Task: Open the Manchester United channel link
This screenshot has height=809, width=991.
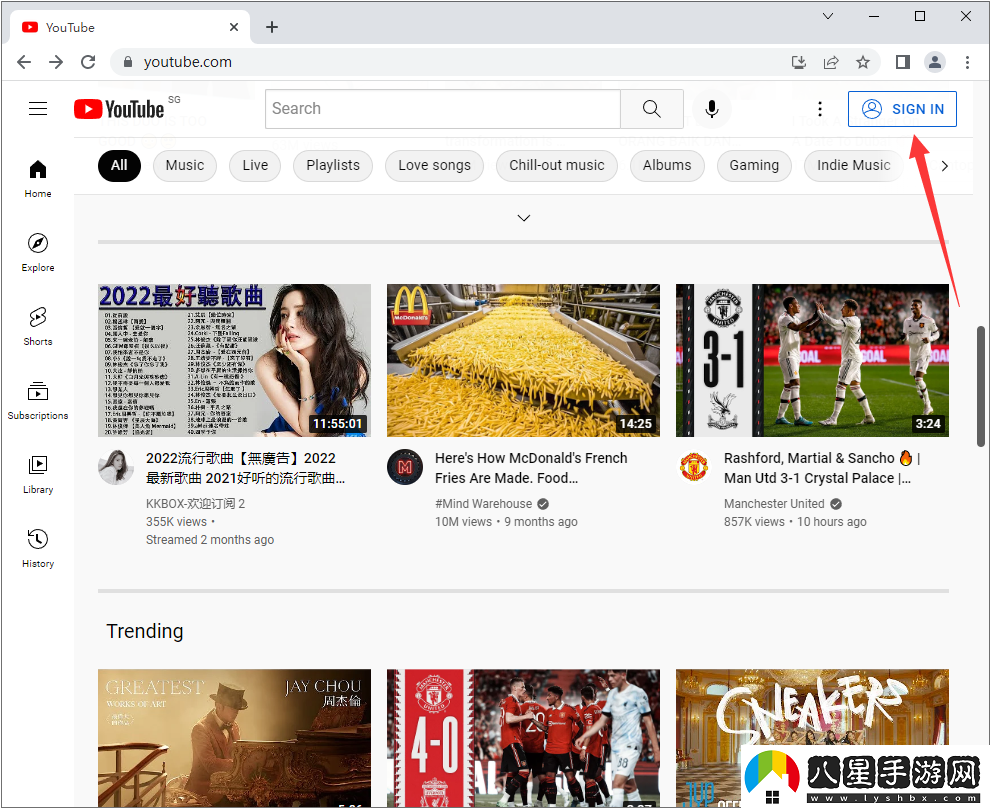Action: coord(774,503)
